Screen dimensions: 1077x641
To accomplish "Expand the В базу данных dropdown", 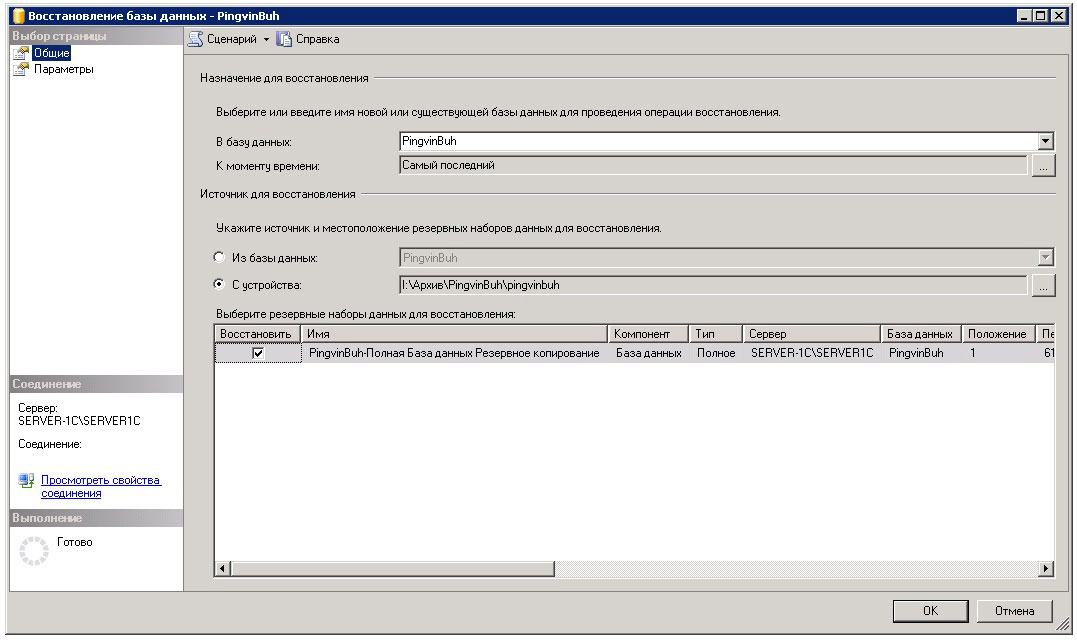I will 1046,142.
